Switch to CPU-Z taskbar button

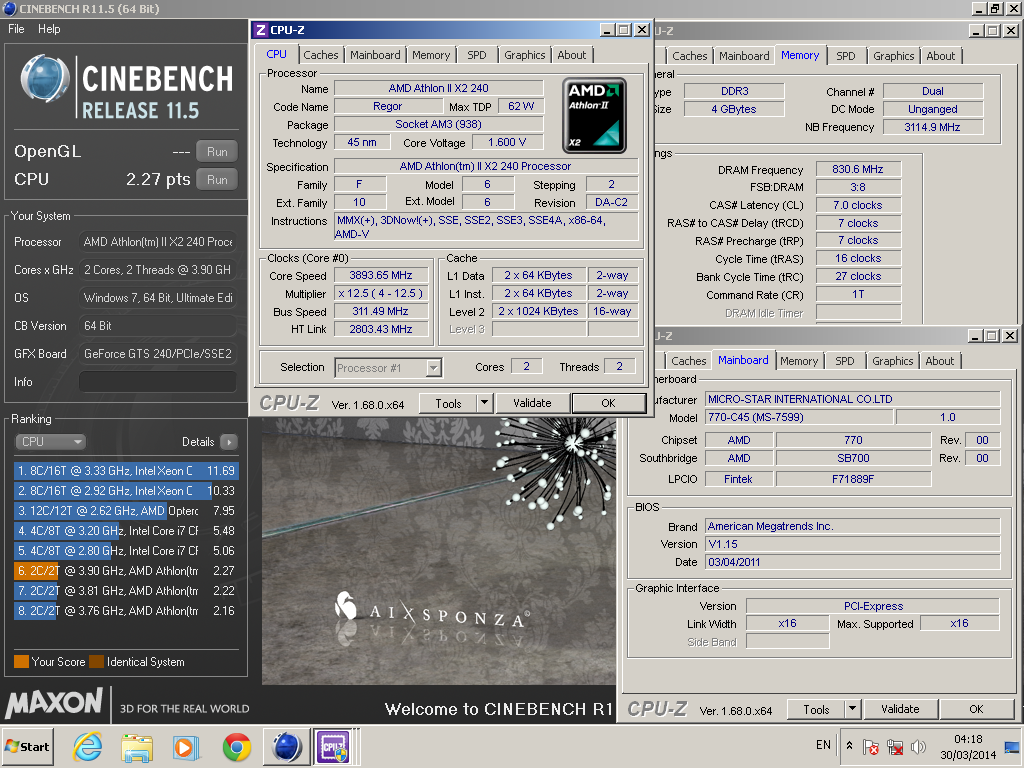334,746
